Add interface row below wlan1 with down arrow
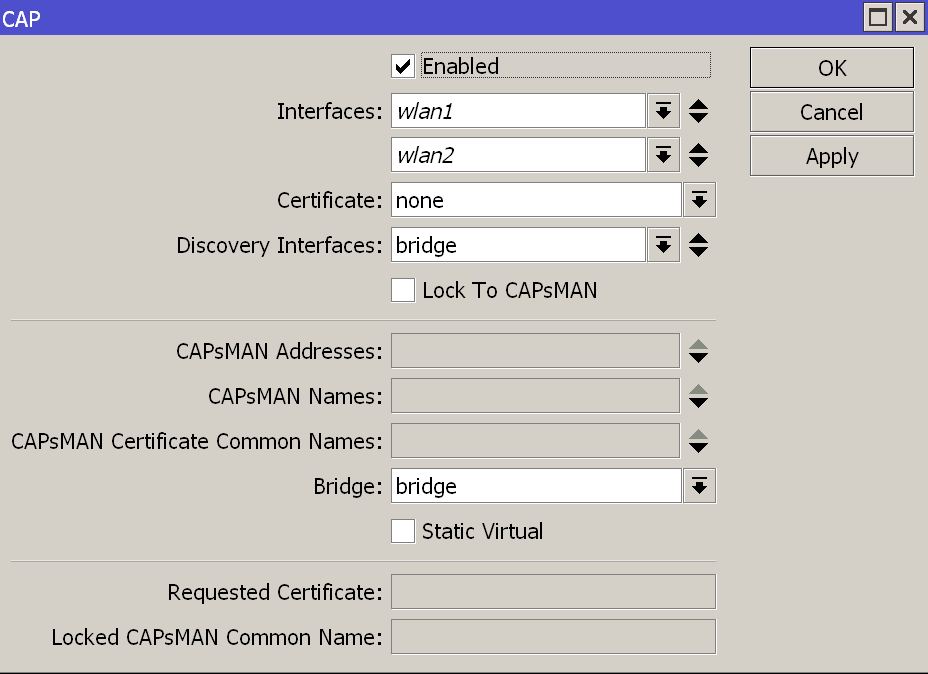 coord(698,118)
